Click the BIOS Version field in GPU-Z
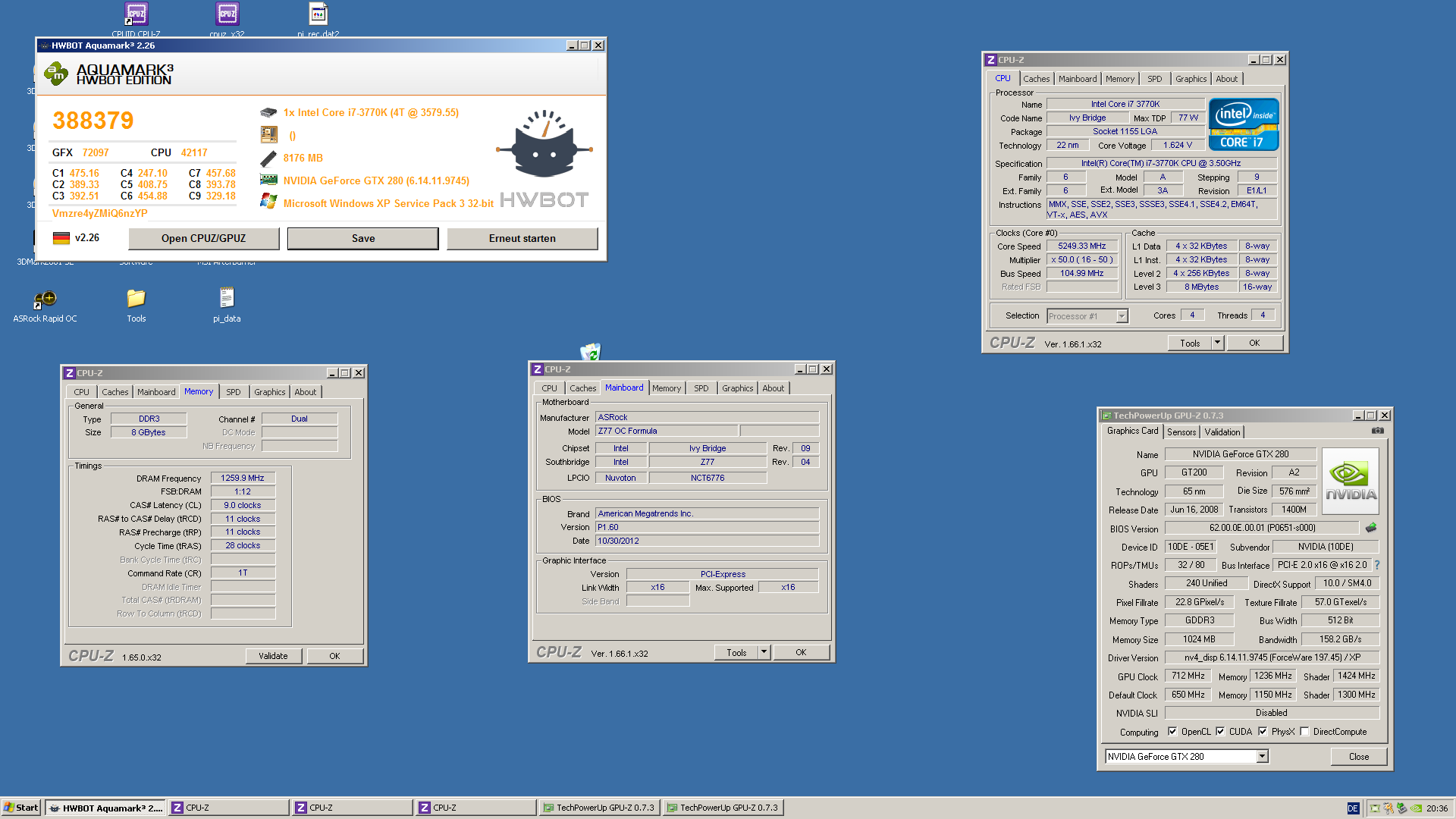1456x819 pixels. click(1263, 528)
